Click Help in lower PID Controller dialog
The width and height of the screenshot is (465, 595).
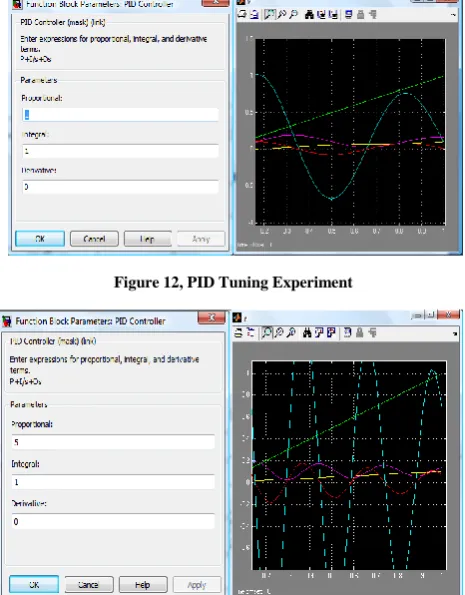[x=143, y=585]
